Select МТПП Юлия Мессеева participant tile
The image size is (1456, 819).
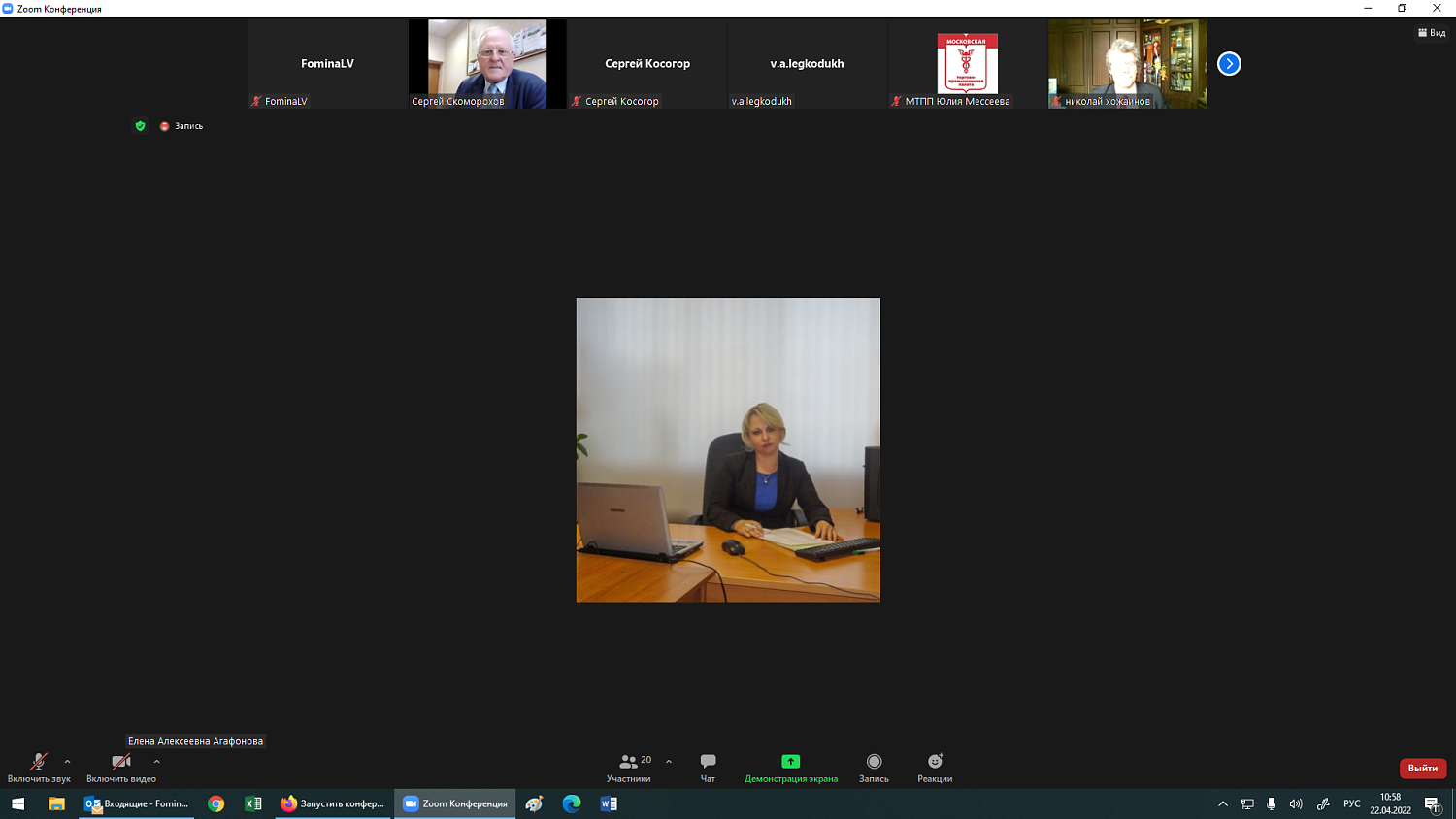(x=967, y=63)
